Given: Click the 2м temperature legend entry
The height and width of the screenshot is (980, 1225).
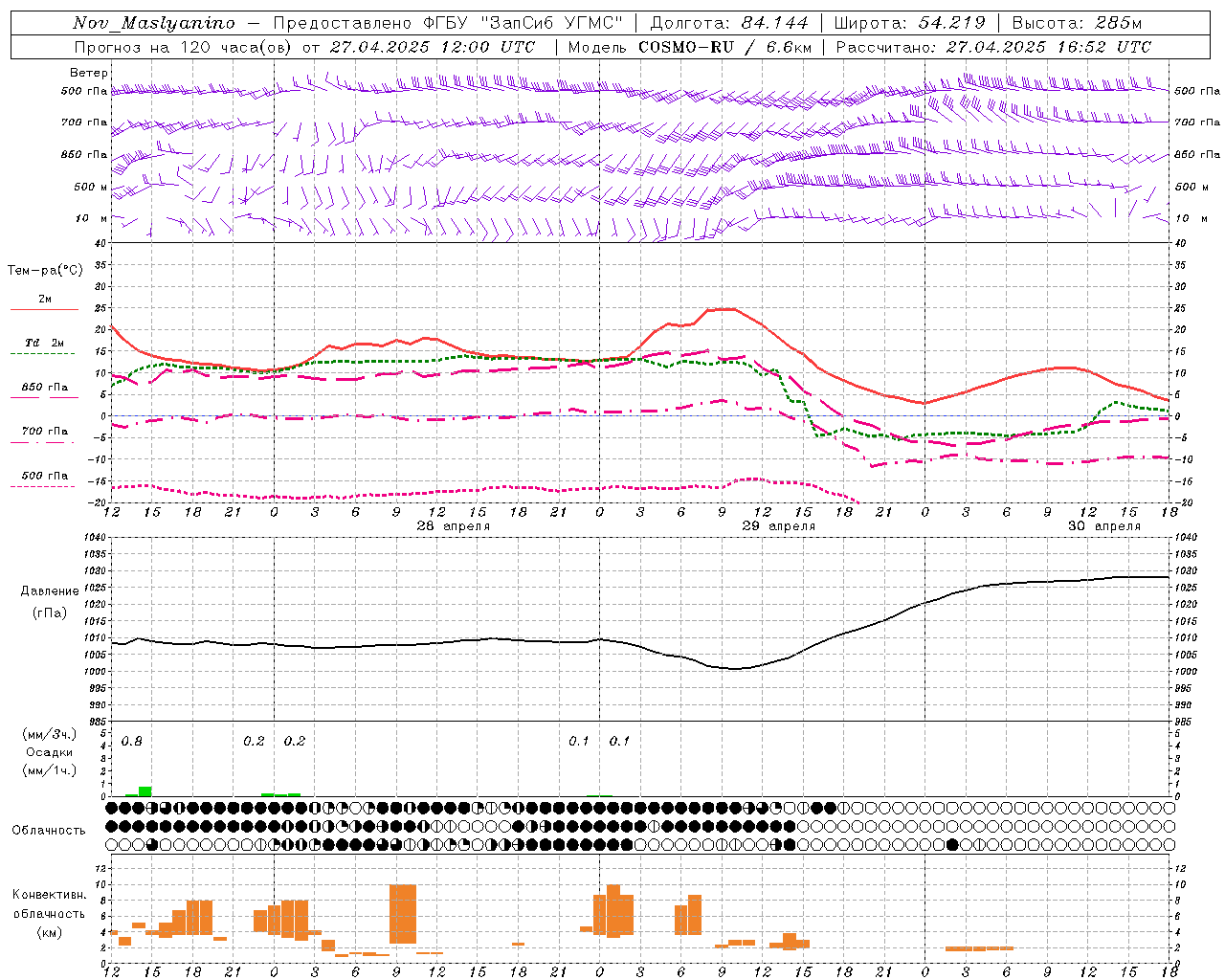Looking at the screenshot, I should pos(45,299).
